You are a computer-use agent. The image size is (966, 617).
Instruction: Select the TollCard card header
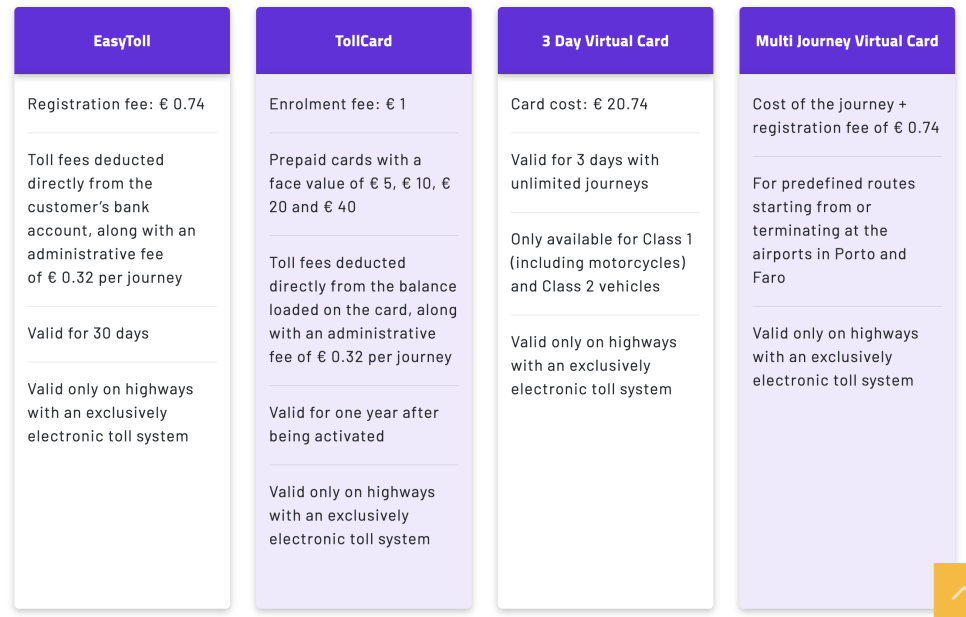pyautogui.click(x=363, y=41)
